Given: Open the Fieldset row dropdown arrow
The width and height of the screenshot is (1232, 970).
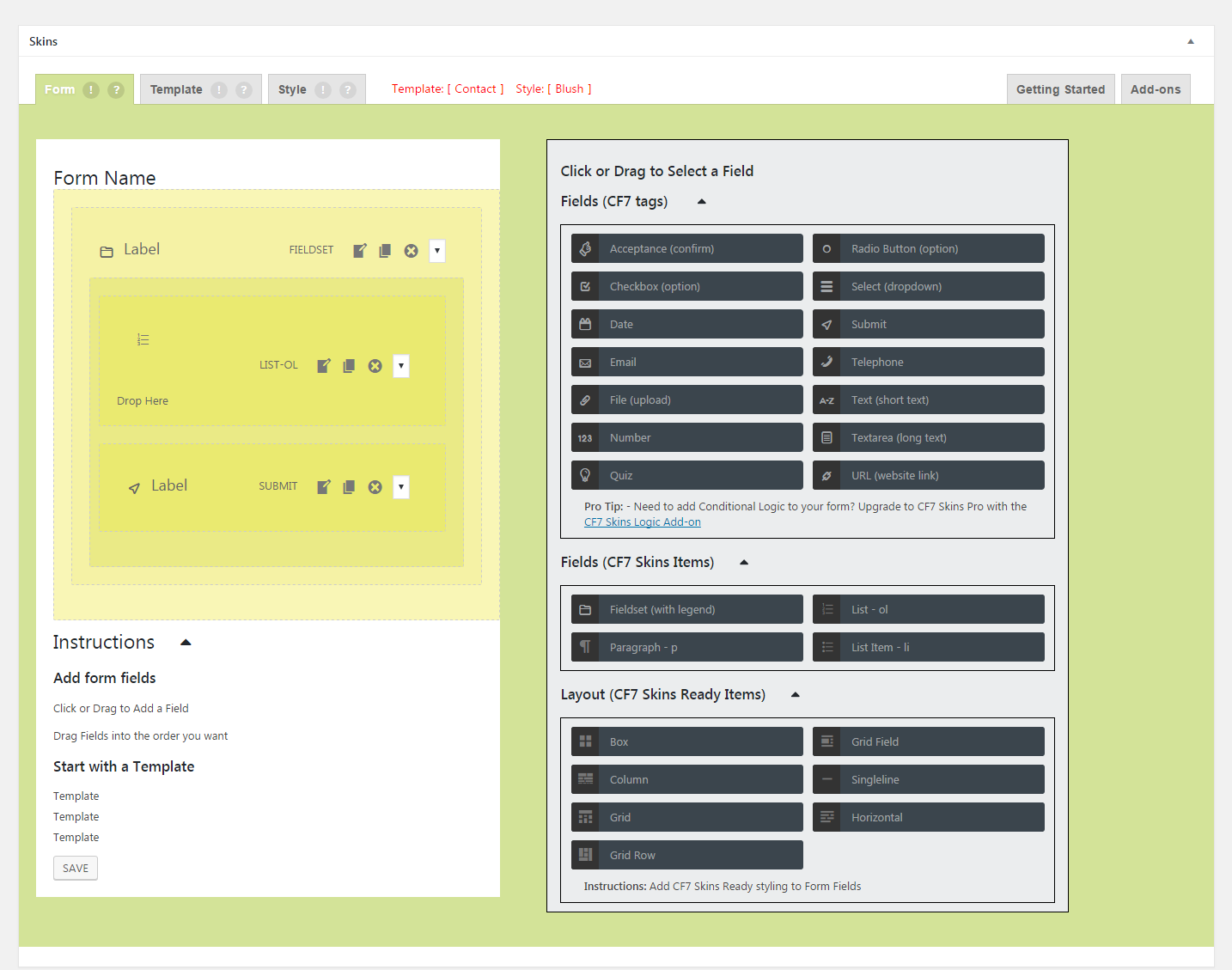Looking at the screenshot, I should pyautogui.click(x=437, y=251).
